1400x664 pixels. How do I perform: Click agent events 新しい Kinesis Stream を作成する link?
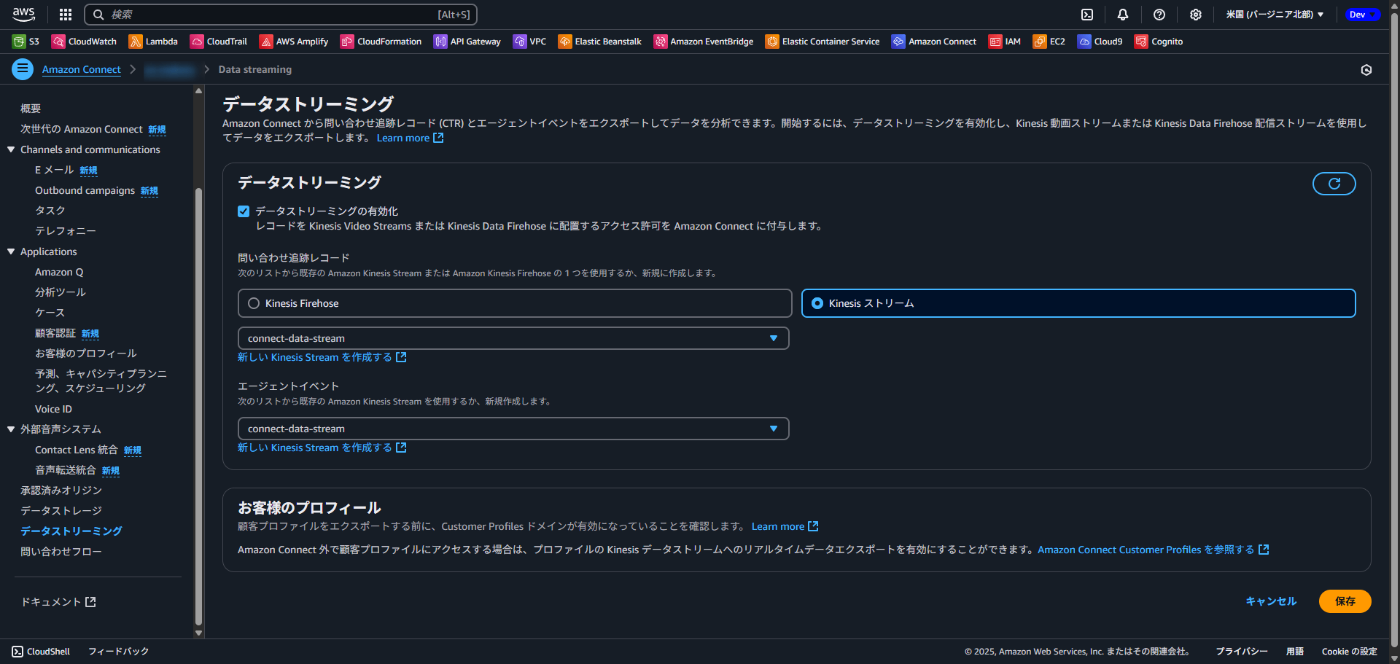coord(322,447)
